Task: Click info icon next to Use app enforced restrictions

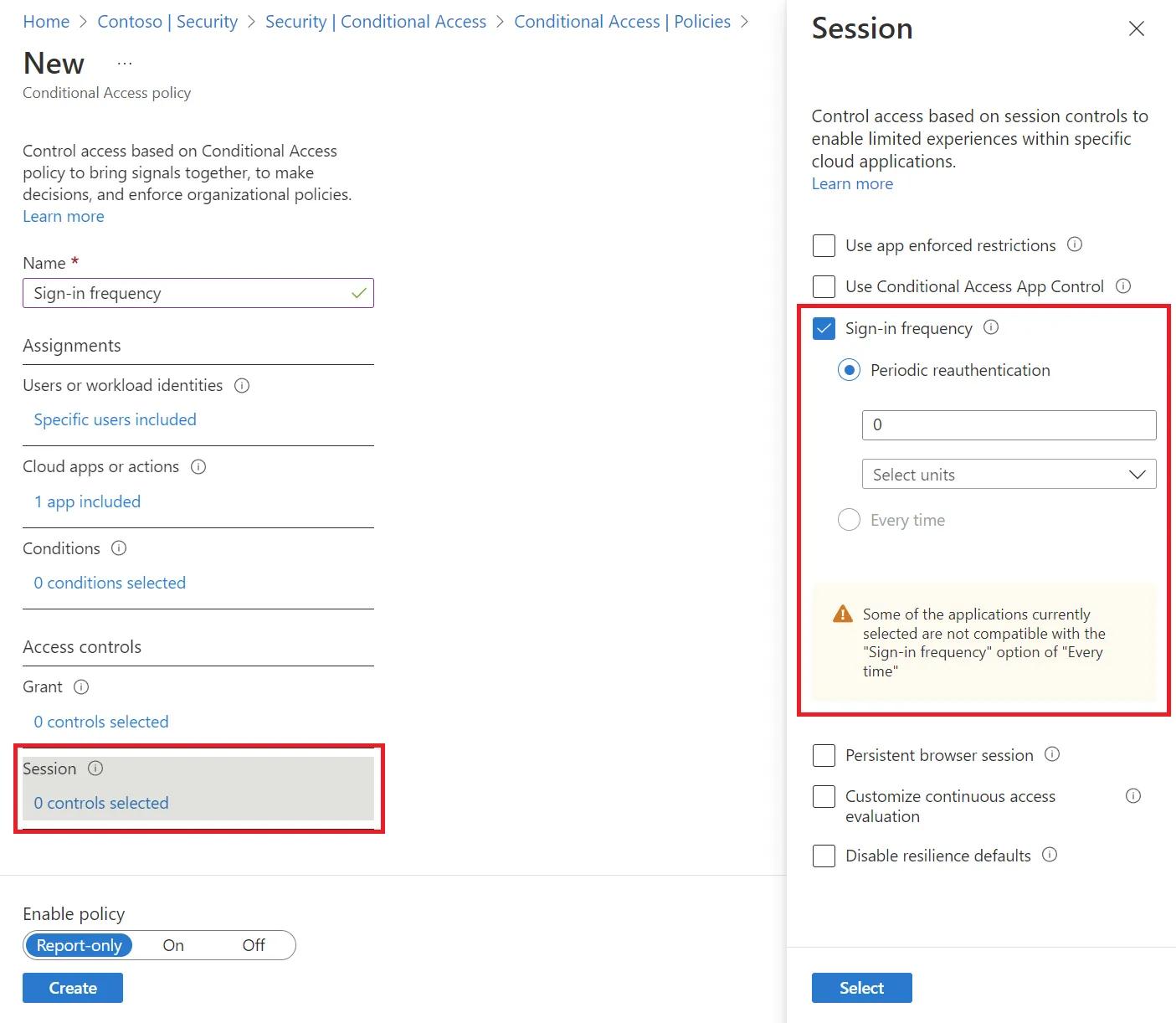Action: pyautogui.click(x=1075, y=244)
